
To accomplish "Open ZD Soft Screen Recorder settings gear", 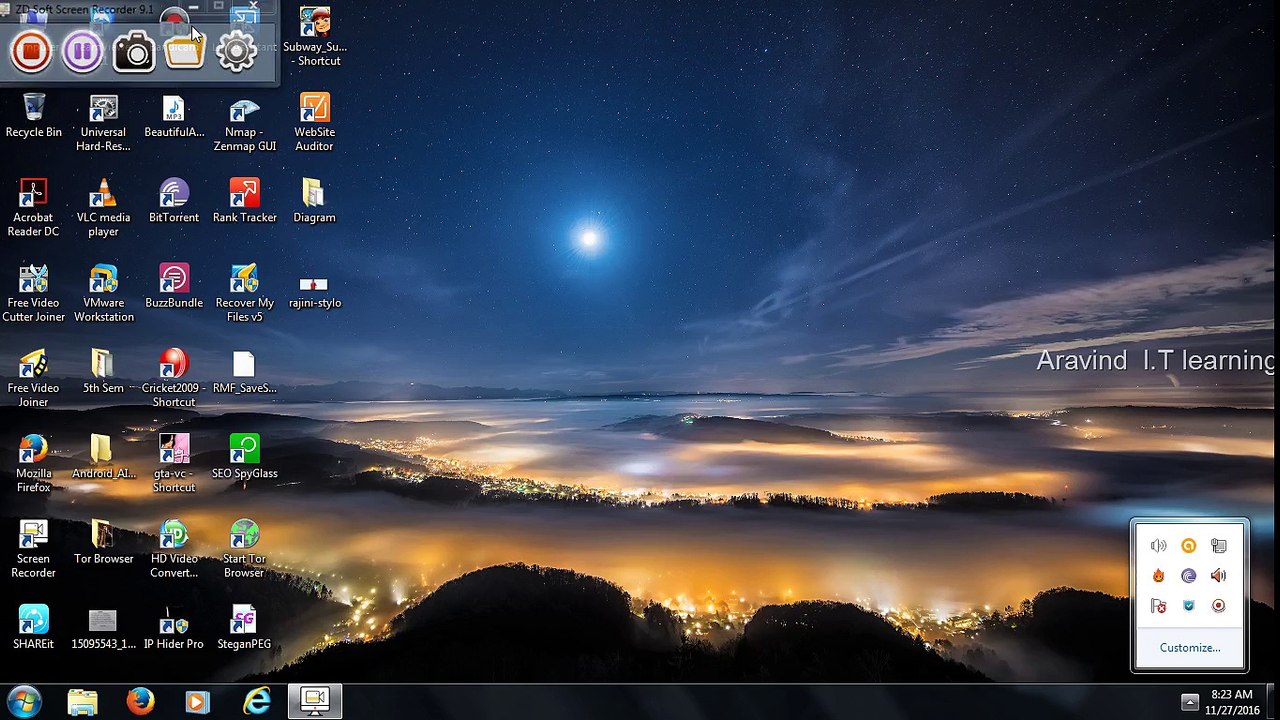I will 237,51.
